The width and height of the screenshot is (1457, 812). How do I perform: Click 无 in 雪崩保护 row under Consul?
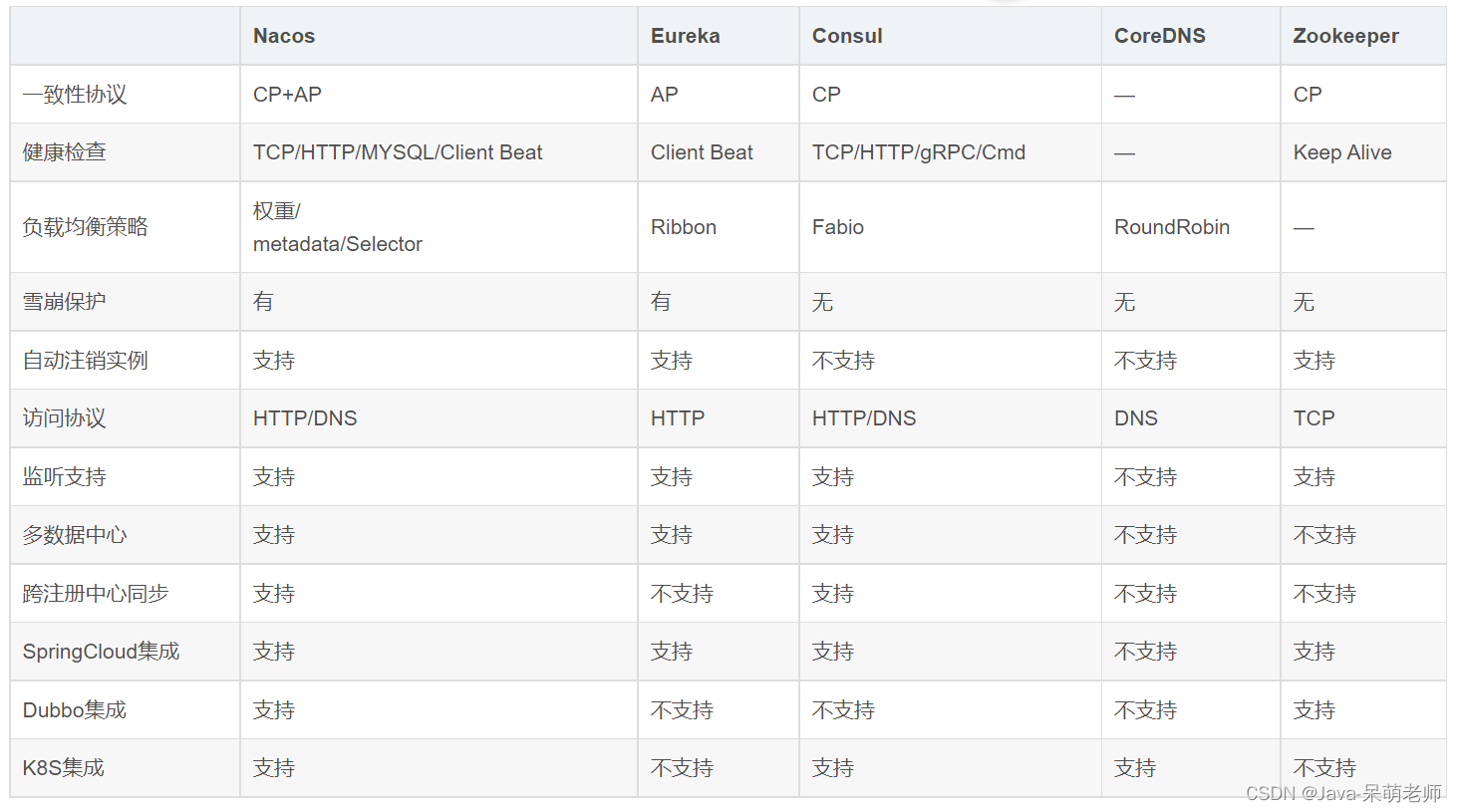coord(822,302)
